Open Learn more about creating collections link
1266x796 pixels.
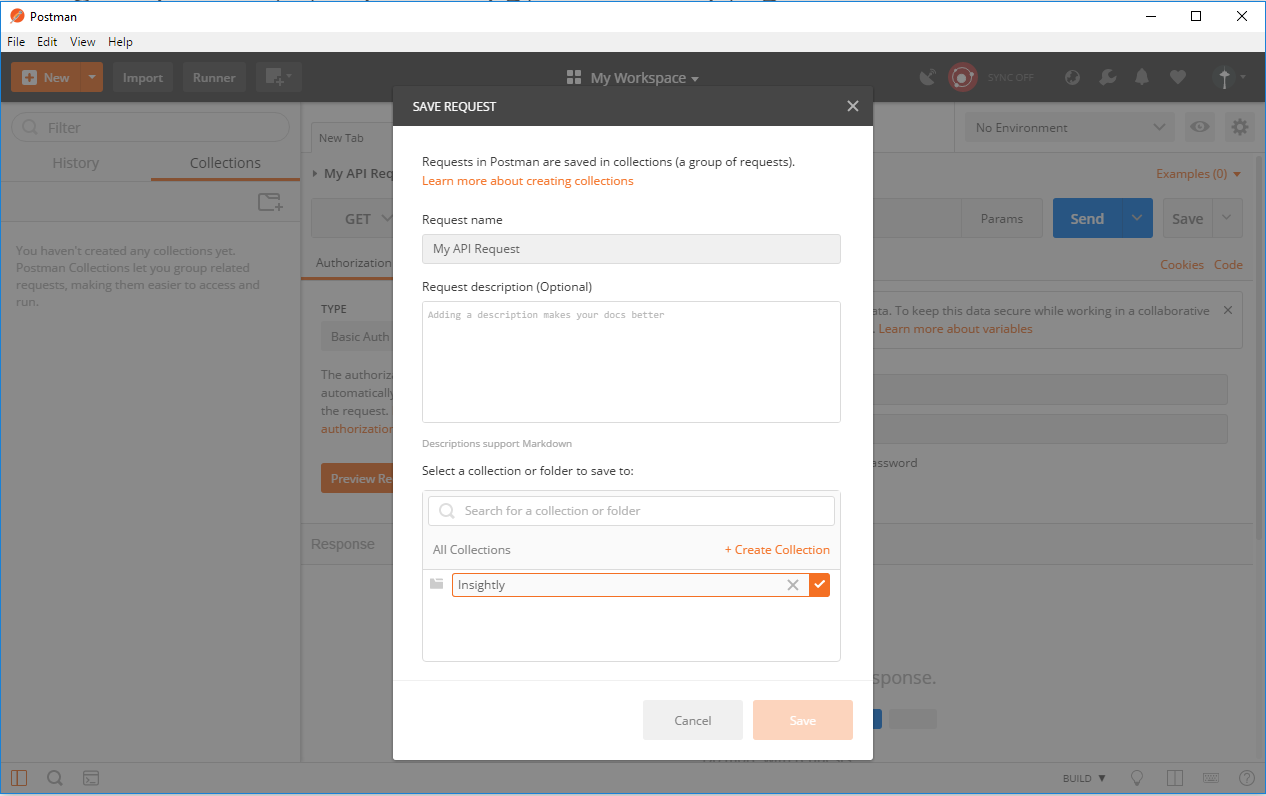click(x=528, y=181)
